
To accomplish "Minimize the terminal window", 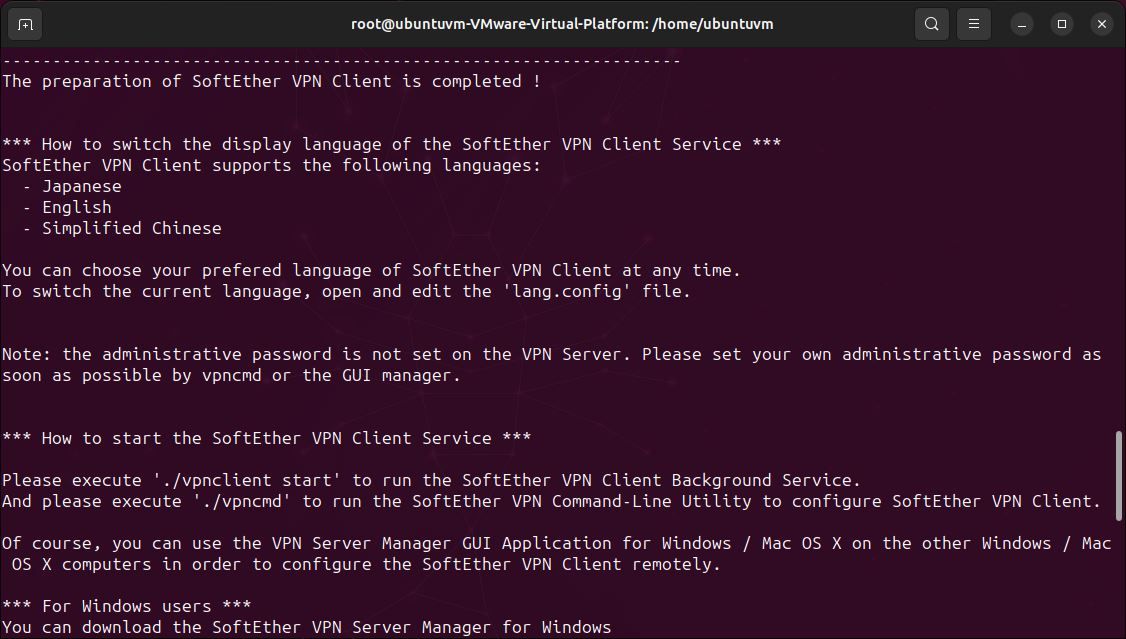I will 1021,23.
